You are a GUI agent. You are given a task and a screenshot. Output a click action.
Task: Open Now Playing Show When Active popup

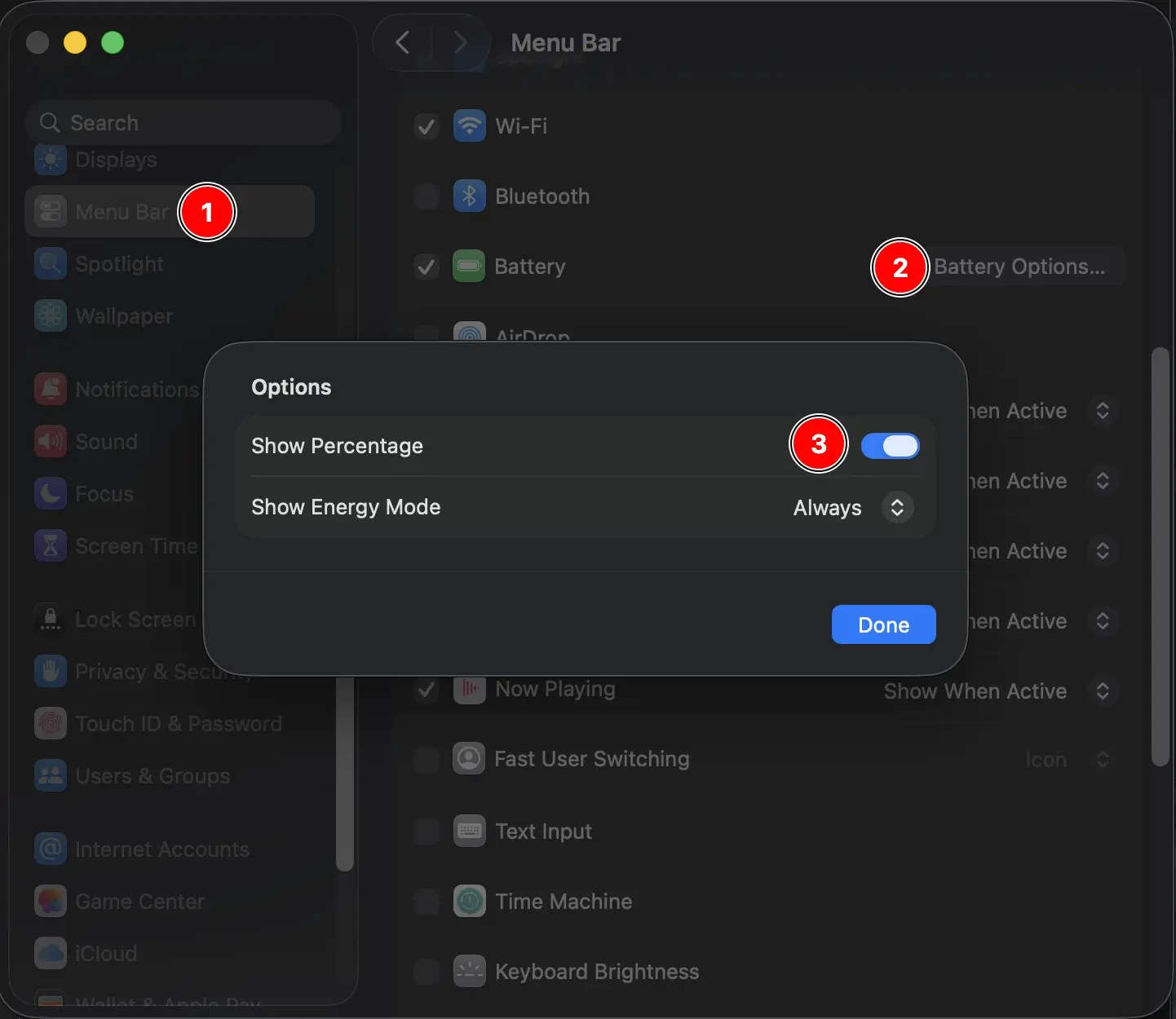point(1000,691)
